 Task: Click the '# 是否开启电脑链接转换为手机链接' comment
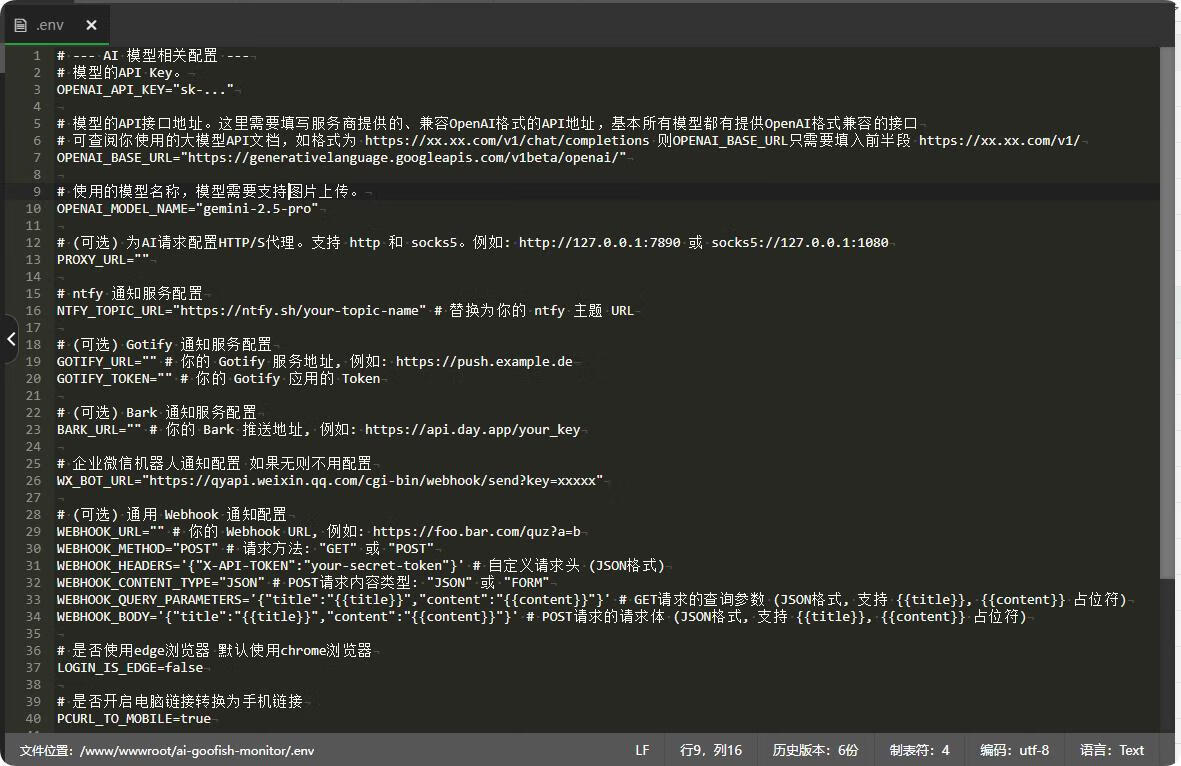coord(180,701)
